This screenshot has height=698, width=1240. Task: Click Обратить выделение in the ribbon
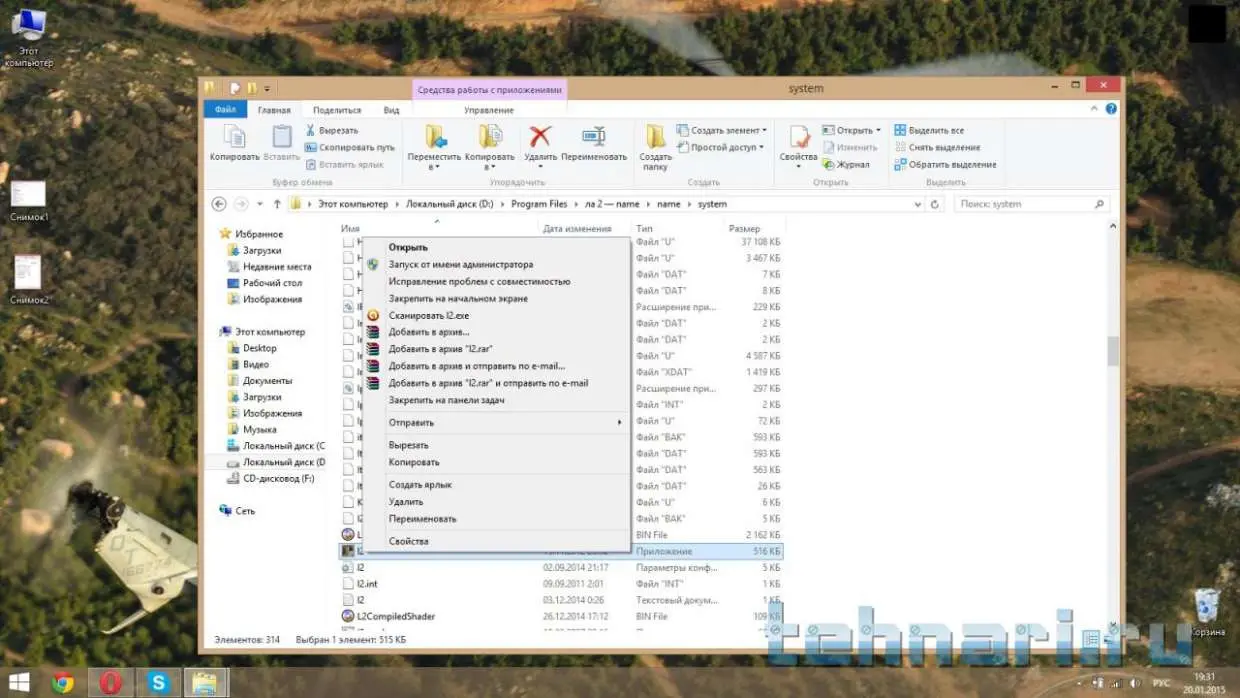945,164
